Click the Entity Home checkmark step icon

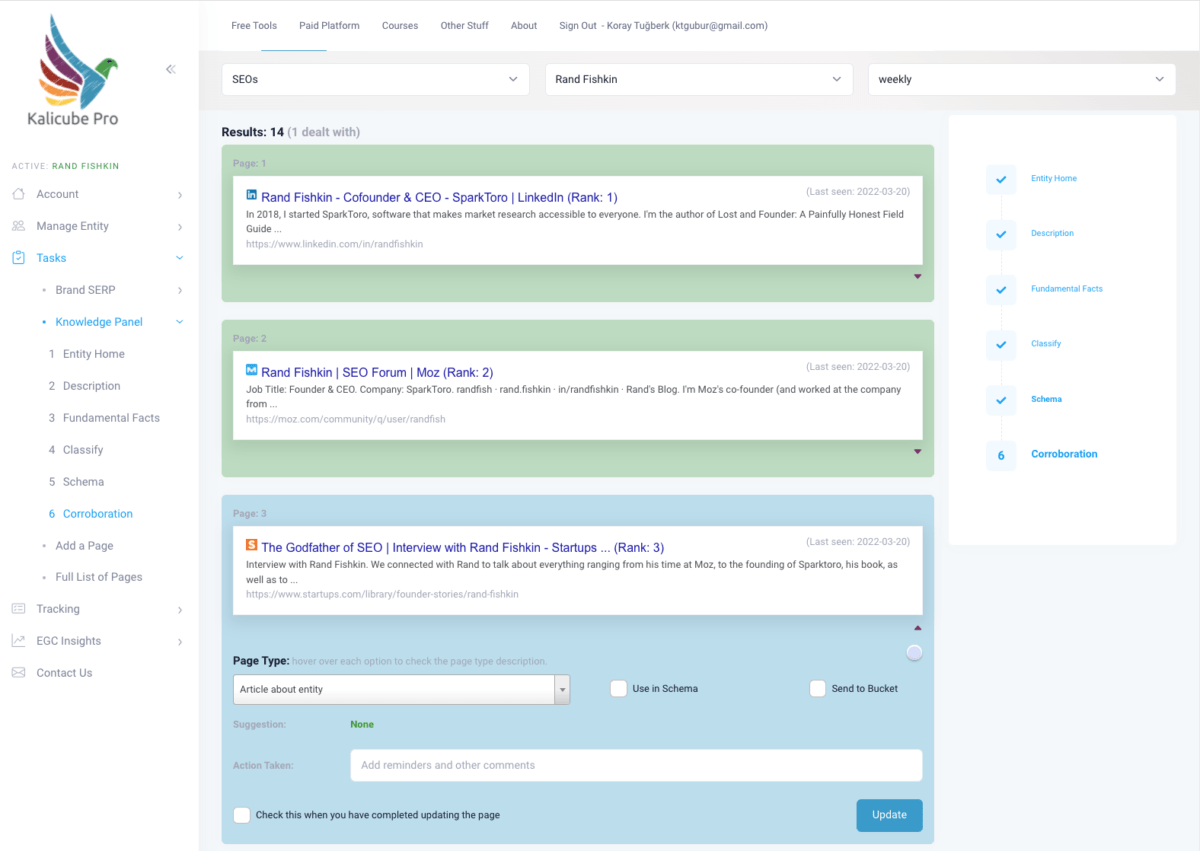click(x=1001, y=179)
